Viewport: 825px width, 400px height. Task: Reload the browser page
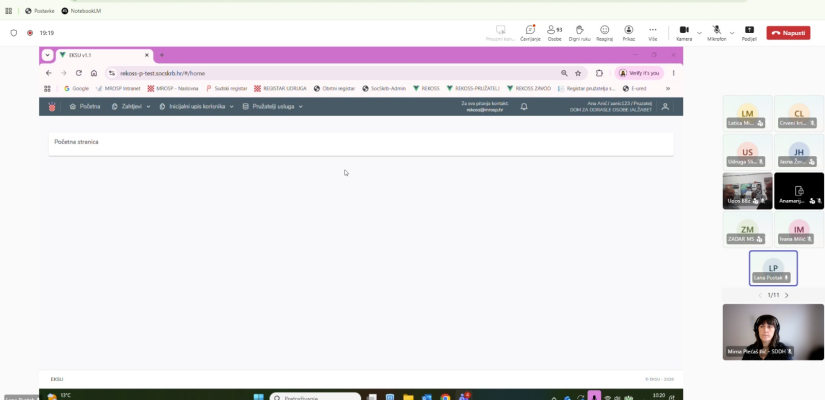79,73
